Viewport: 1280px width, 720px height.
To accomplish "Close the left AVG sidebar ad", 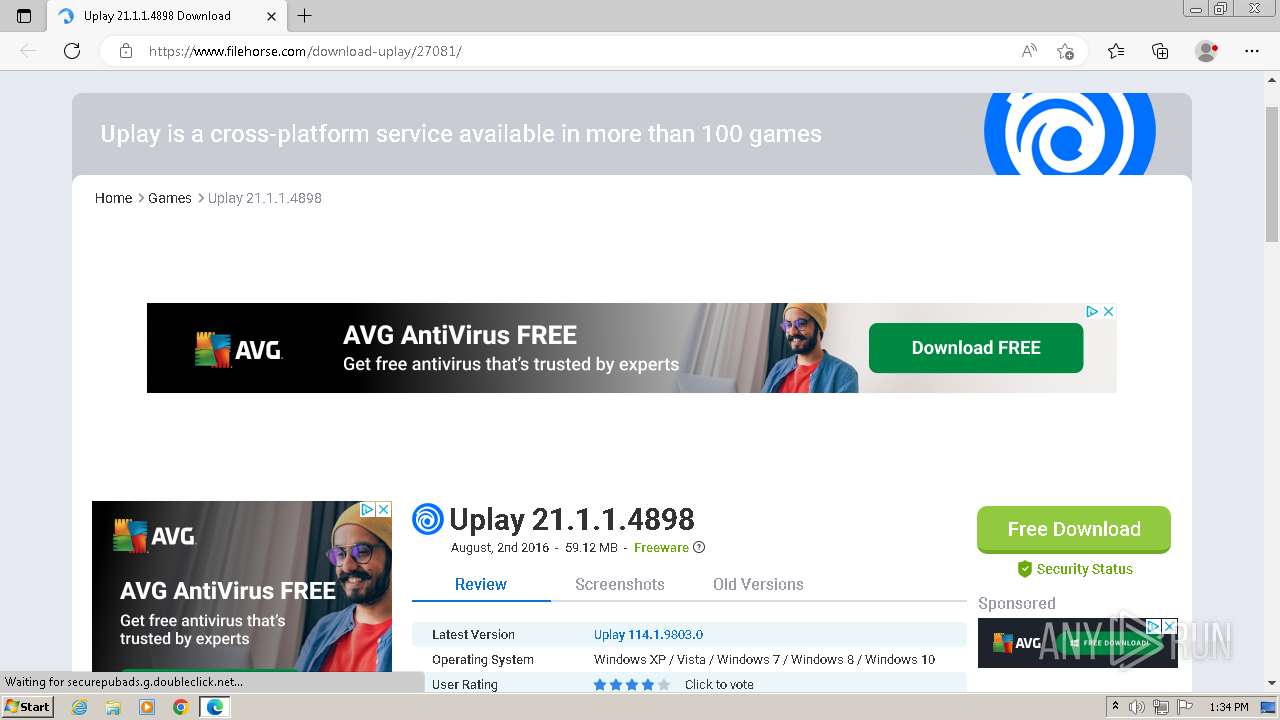I will point(383,509).
